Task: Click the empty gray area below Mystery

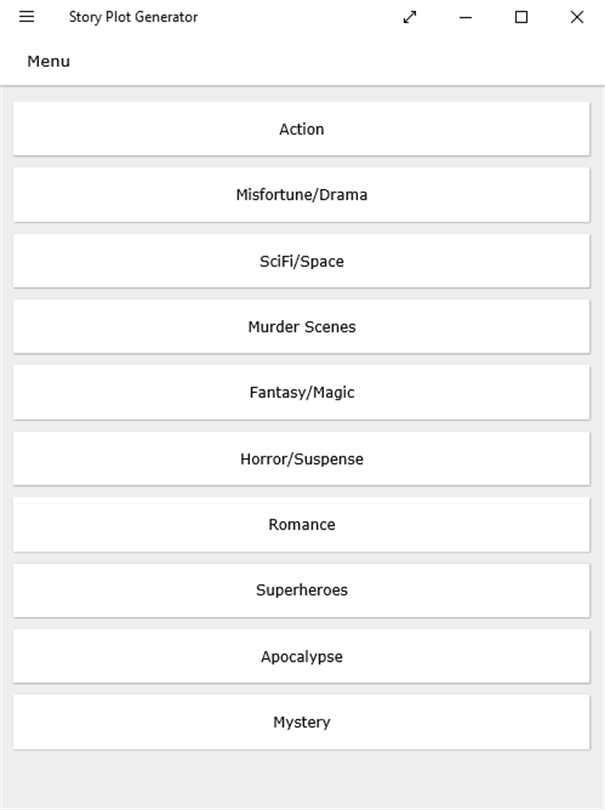Action: [x=301, y=780]
